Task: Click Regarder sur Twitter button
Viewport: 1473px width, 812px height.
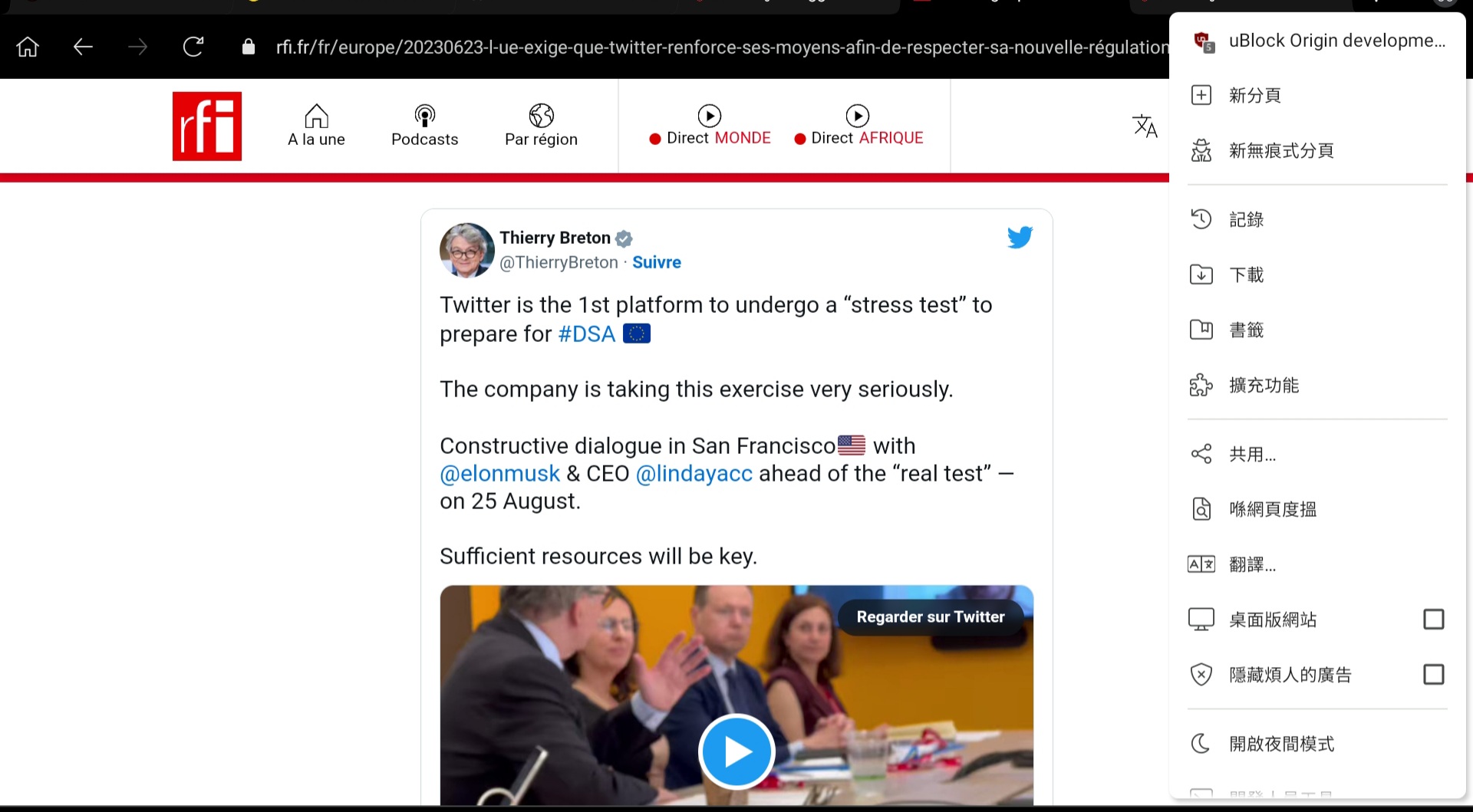Action: tap(930, 617)
